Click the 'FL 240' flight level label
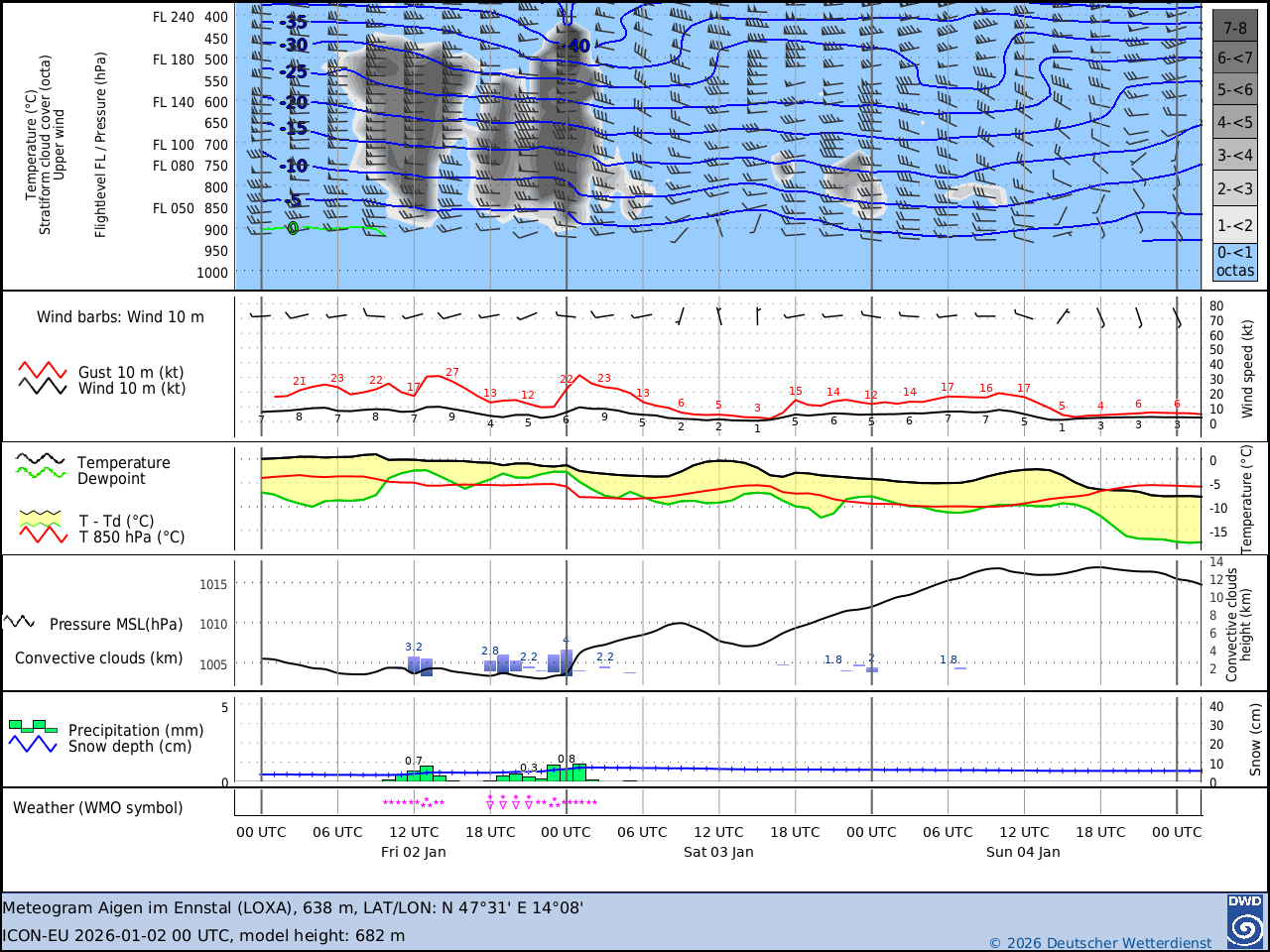This screenshot has width=1270, height=952. 174,17
